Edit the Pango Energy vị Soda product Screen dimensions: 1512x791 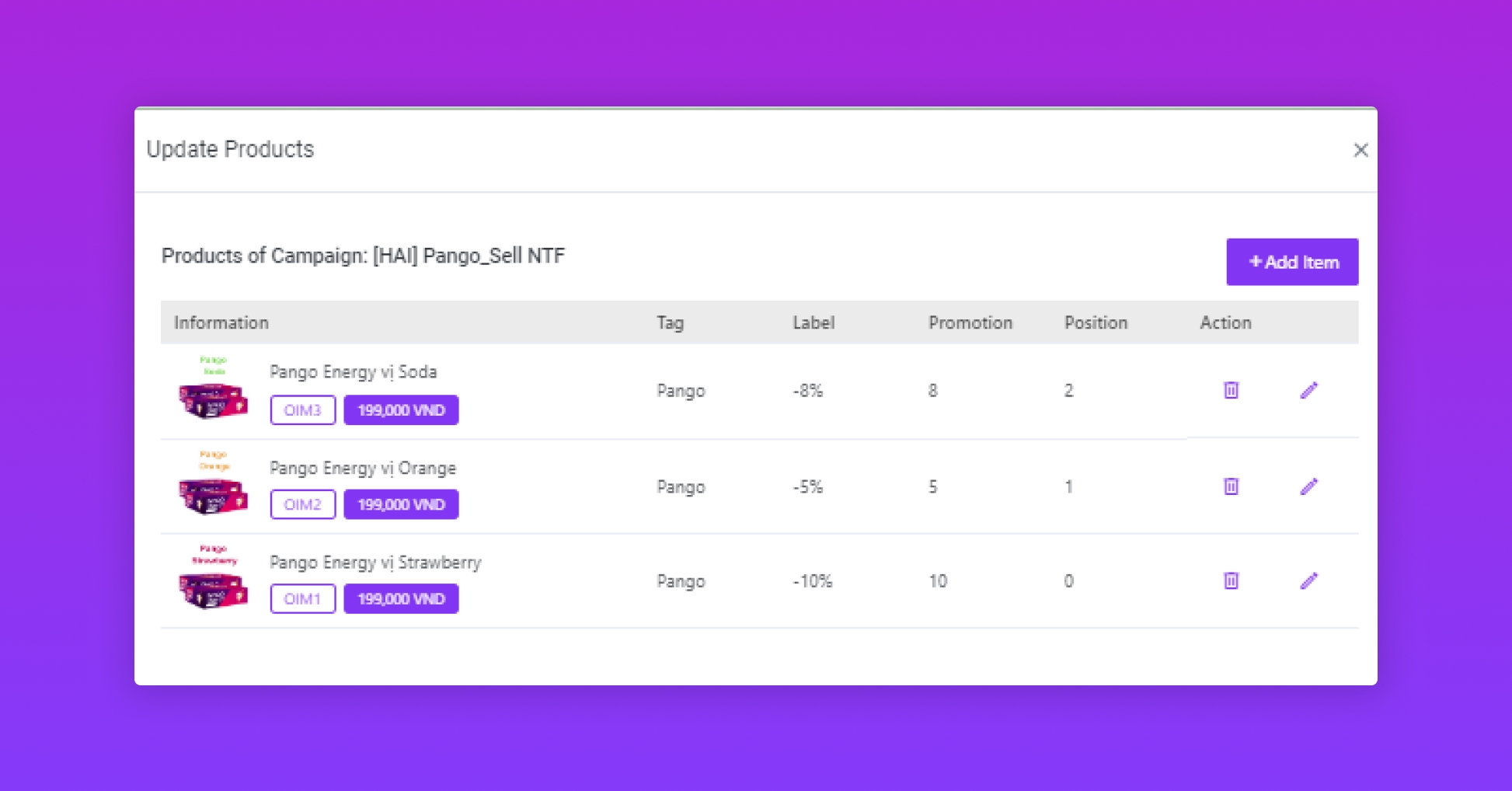coord(1308,390)
